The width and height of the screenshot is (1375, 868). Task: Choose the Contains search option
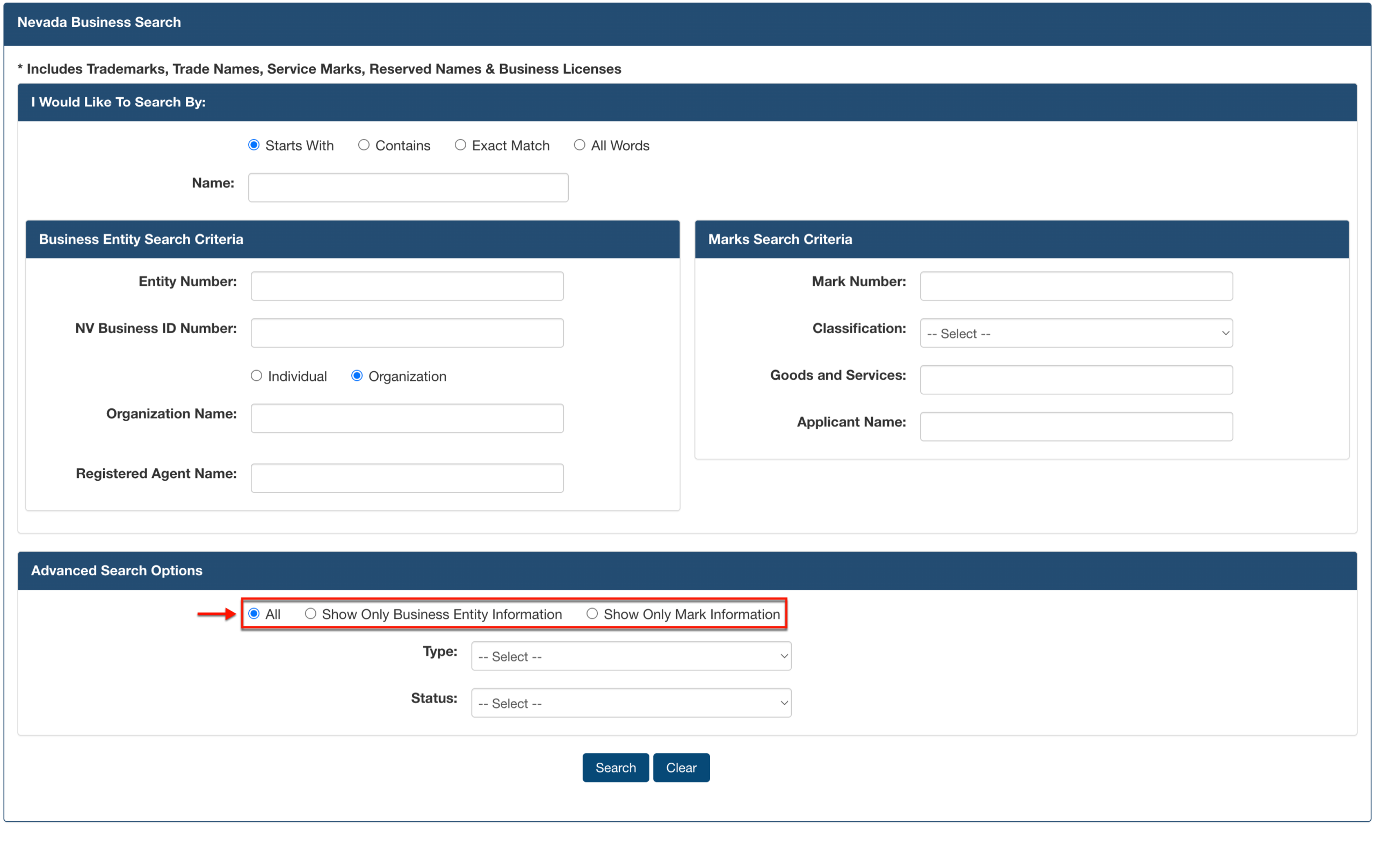[x=364, y=145]
